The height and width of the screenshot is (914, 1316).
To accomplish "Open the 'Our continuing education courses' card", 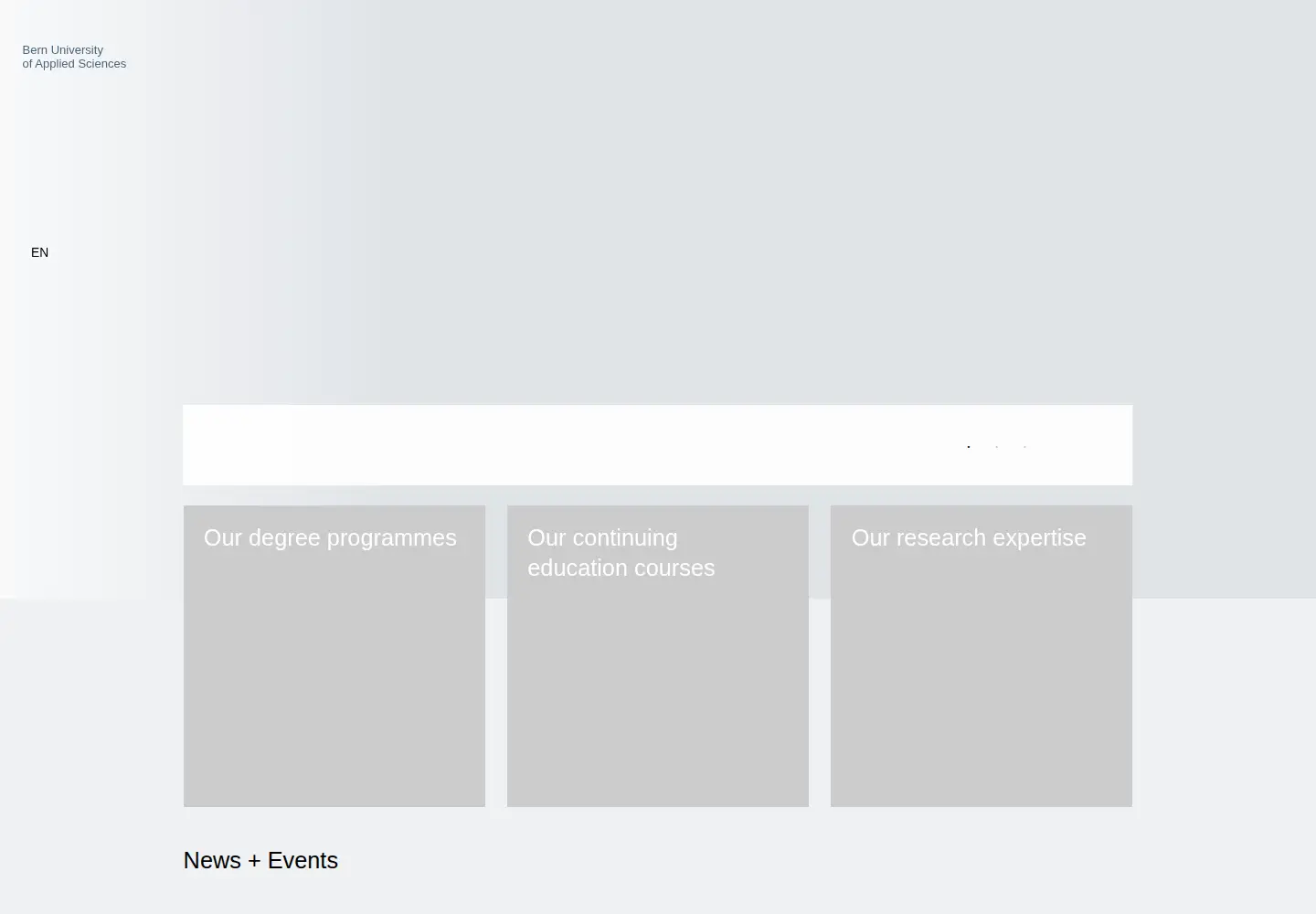I will 658,656.
